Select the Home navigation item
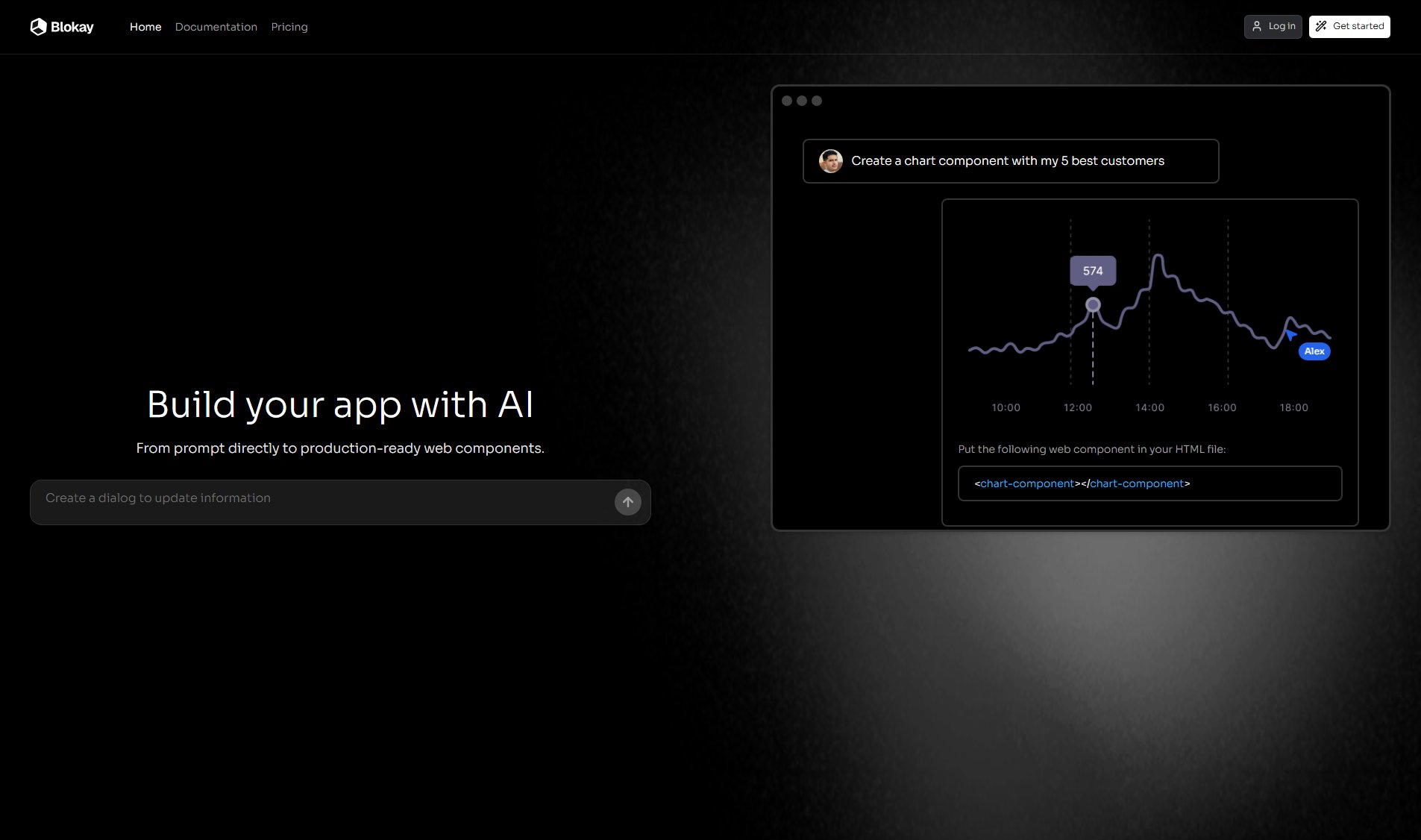The height and width of the screenshot is (840, 1421). [x=145, y=27]
